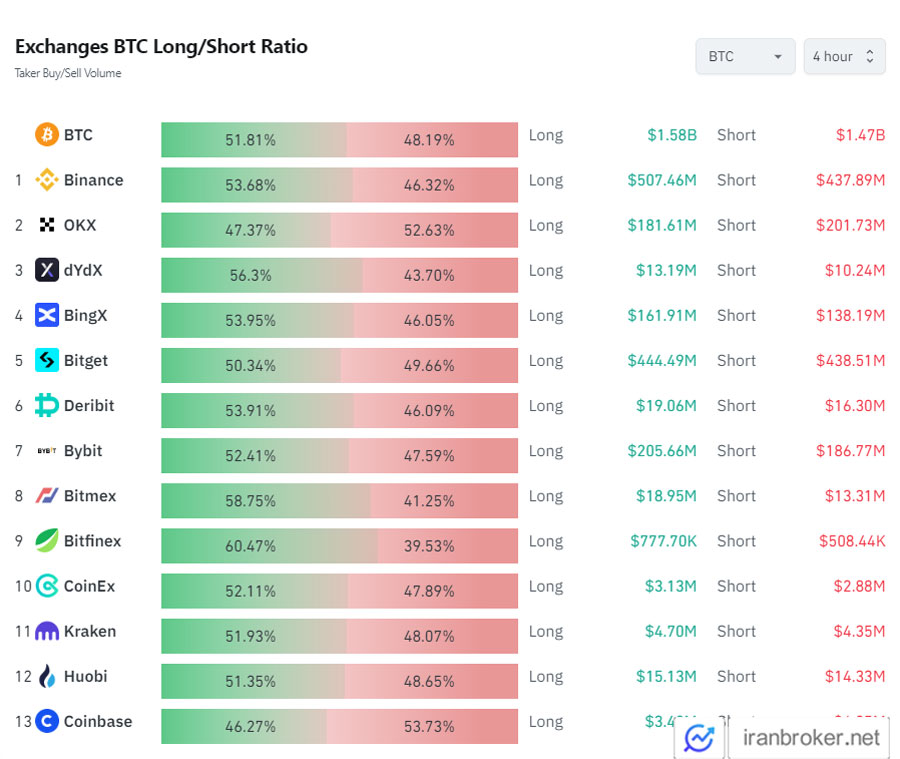Select Deribit long volume $19.06M
Viewport: 900px width, 759px height.
[666, 405]
